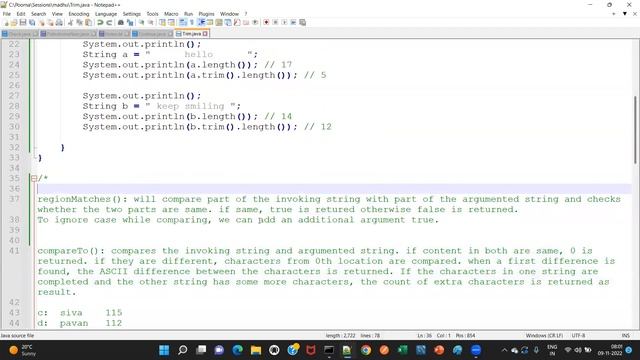This screenshot has height=360, width=640.
Task: Click the Copy toolbar icon
Action: click(x=79, y=22)
